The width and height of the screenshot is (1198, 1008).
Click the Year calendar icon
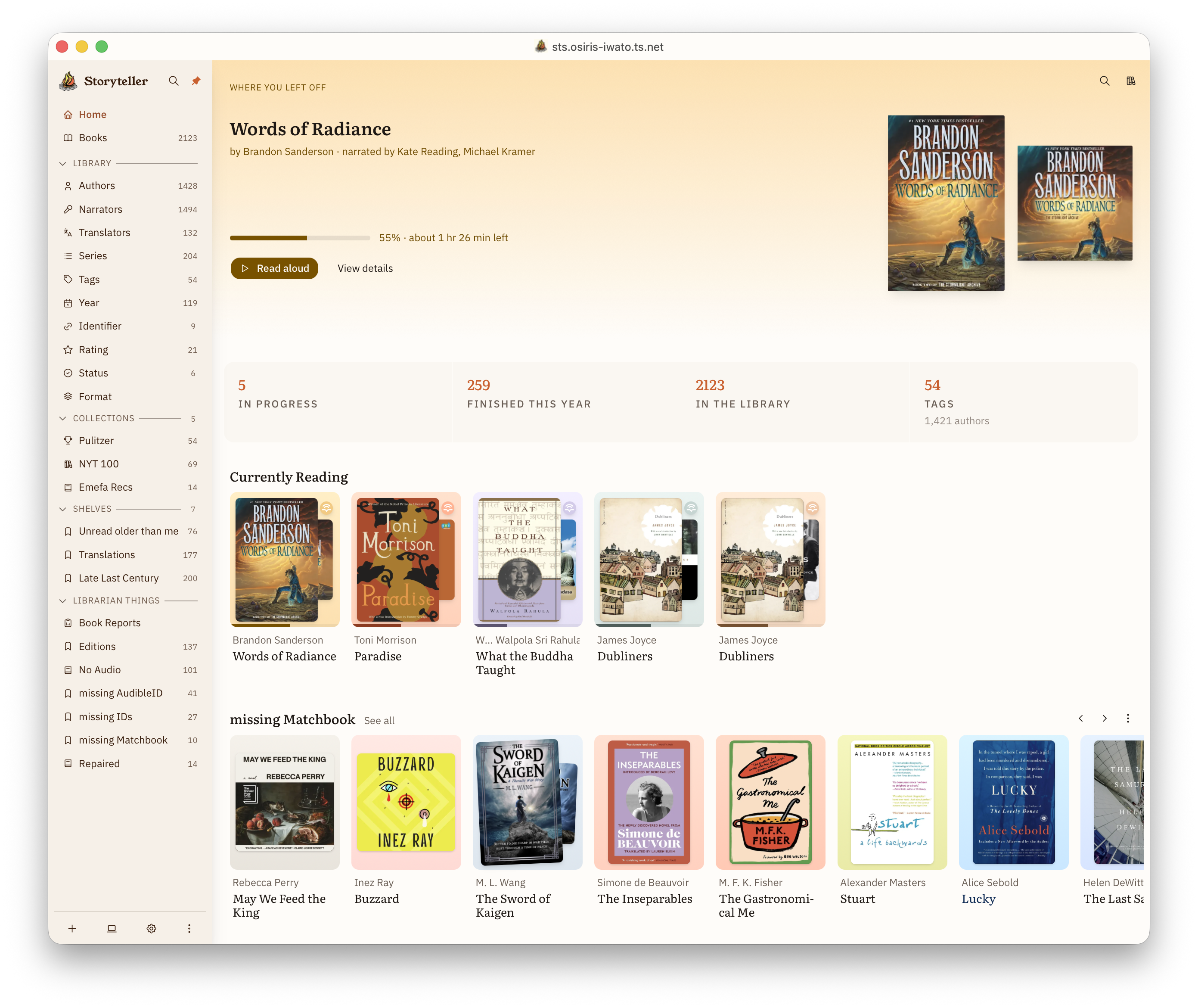68,303
